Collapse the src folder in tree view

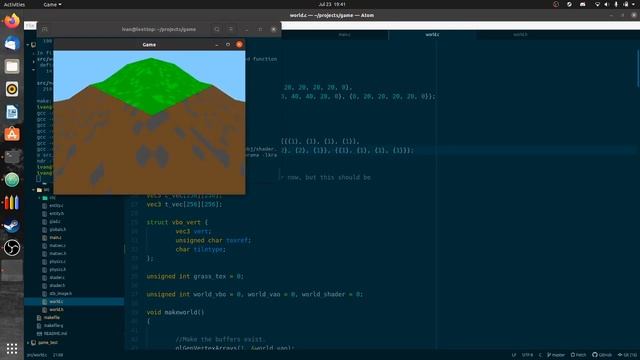click(33, 190)
